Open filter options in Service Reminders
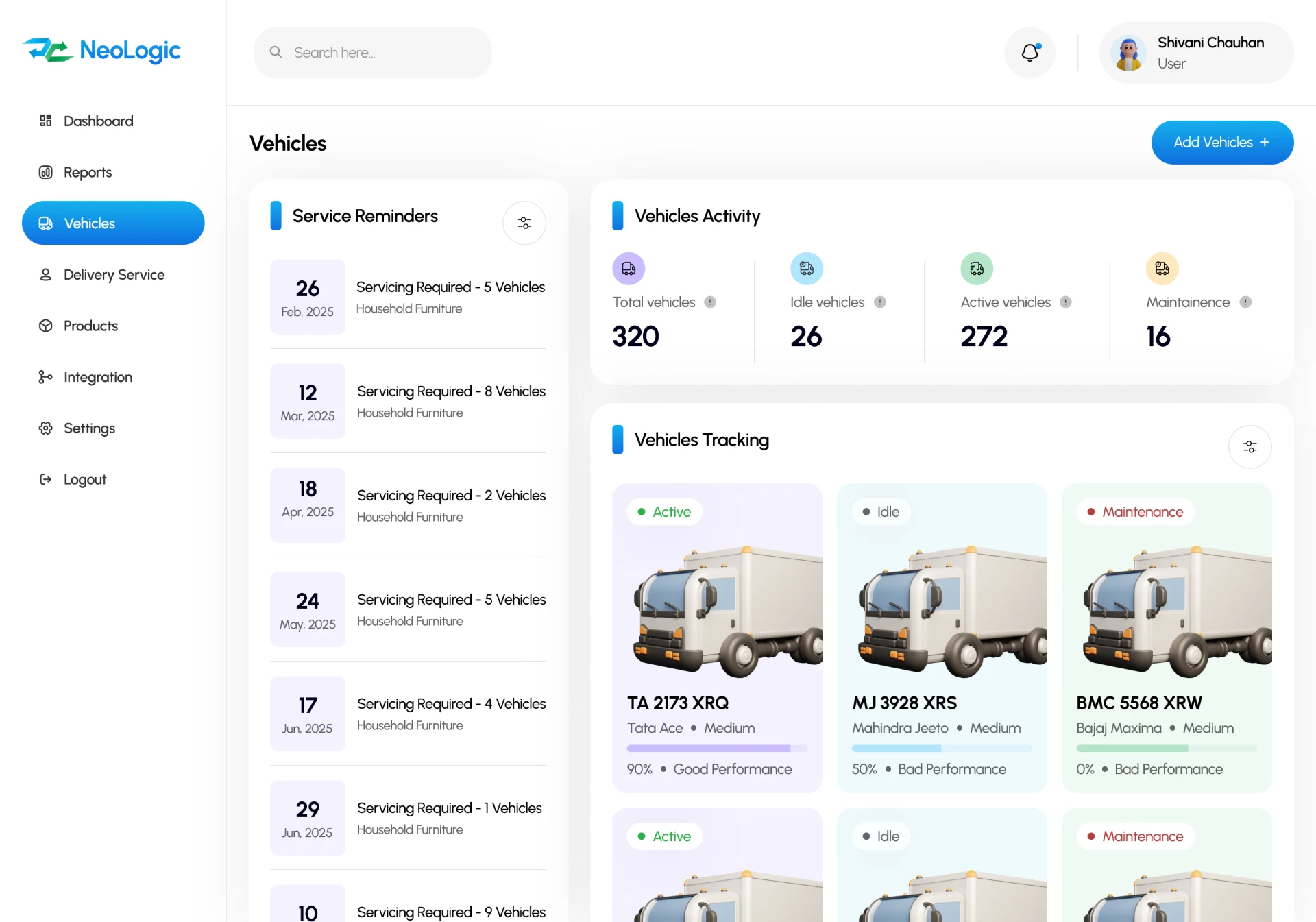Screen dimensions: 1316x922 click(x=524, y=222)
